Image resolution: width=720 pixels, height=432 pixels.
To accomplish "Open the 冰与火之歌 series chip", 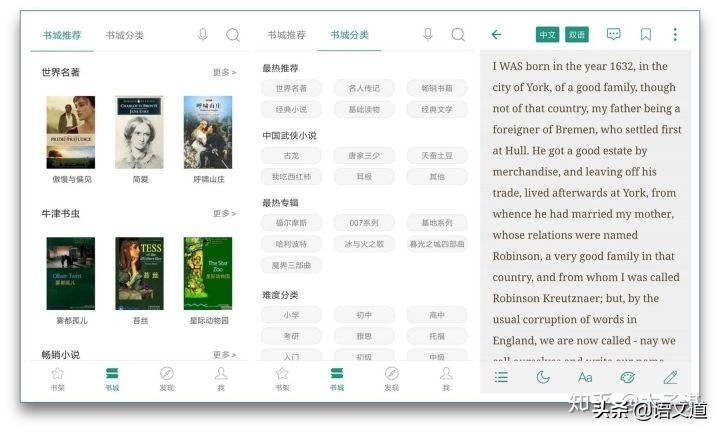I will tap(364, 244).
